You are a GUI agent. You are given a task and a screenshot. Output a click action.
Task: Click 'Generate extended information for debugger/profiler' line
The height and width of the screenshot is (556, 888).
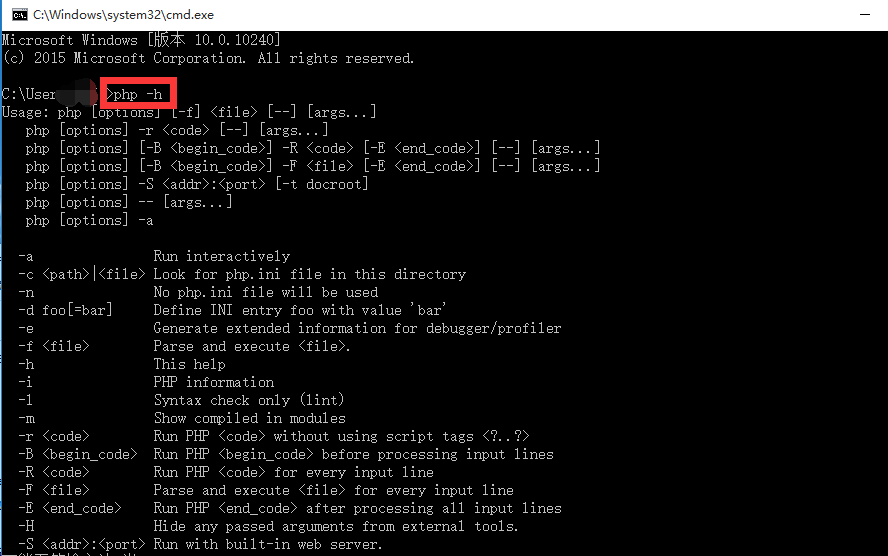click(x=357, y=328)
